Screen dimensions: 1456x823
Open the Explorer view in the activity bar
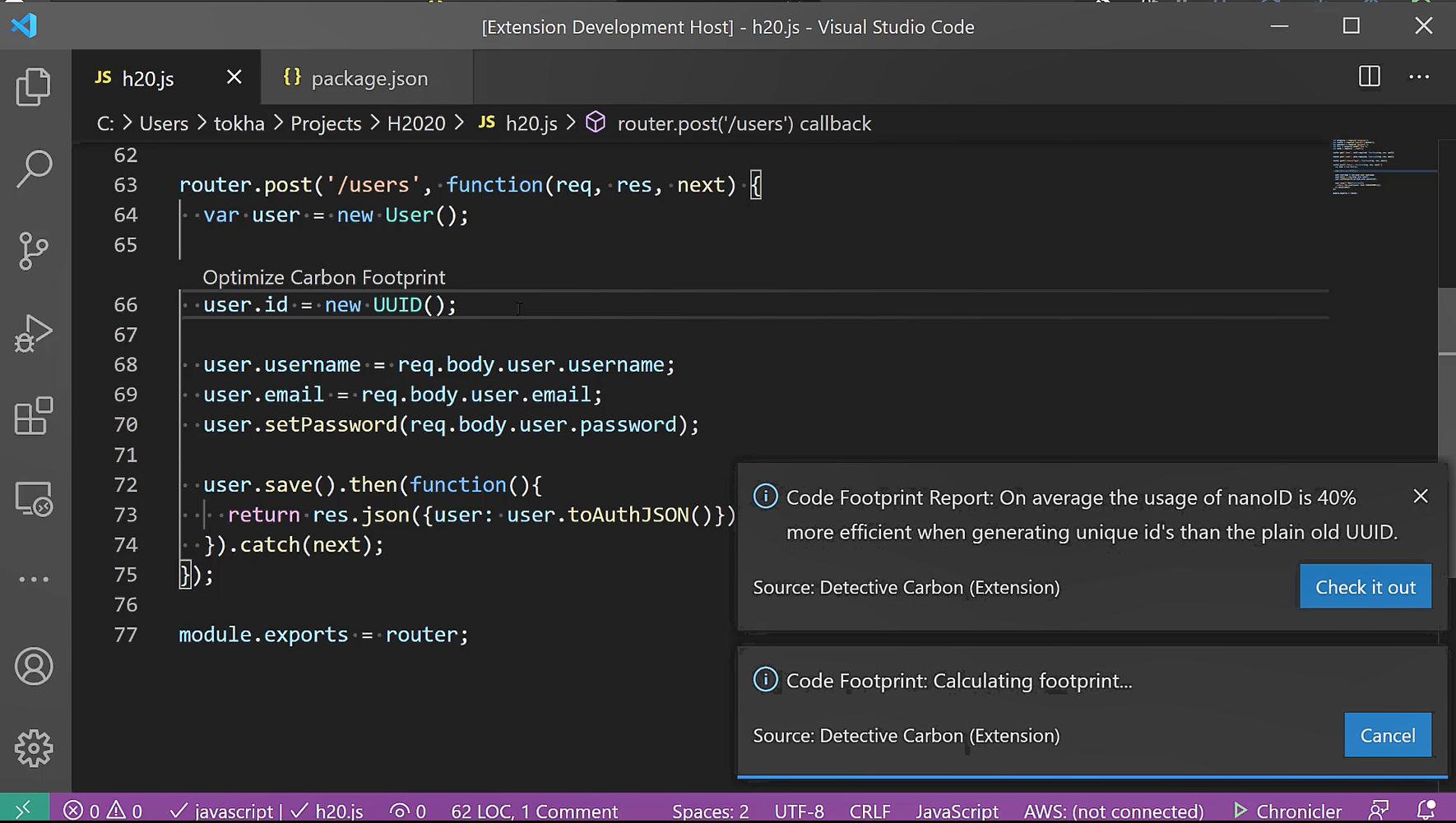(33, 86)
